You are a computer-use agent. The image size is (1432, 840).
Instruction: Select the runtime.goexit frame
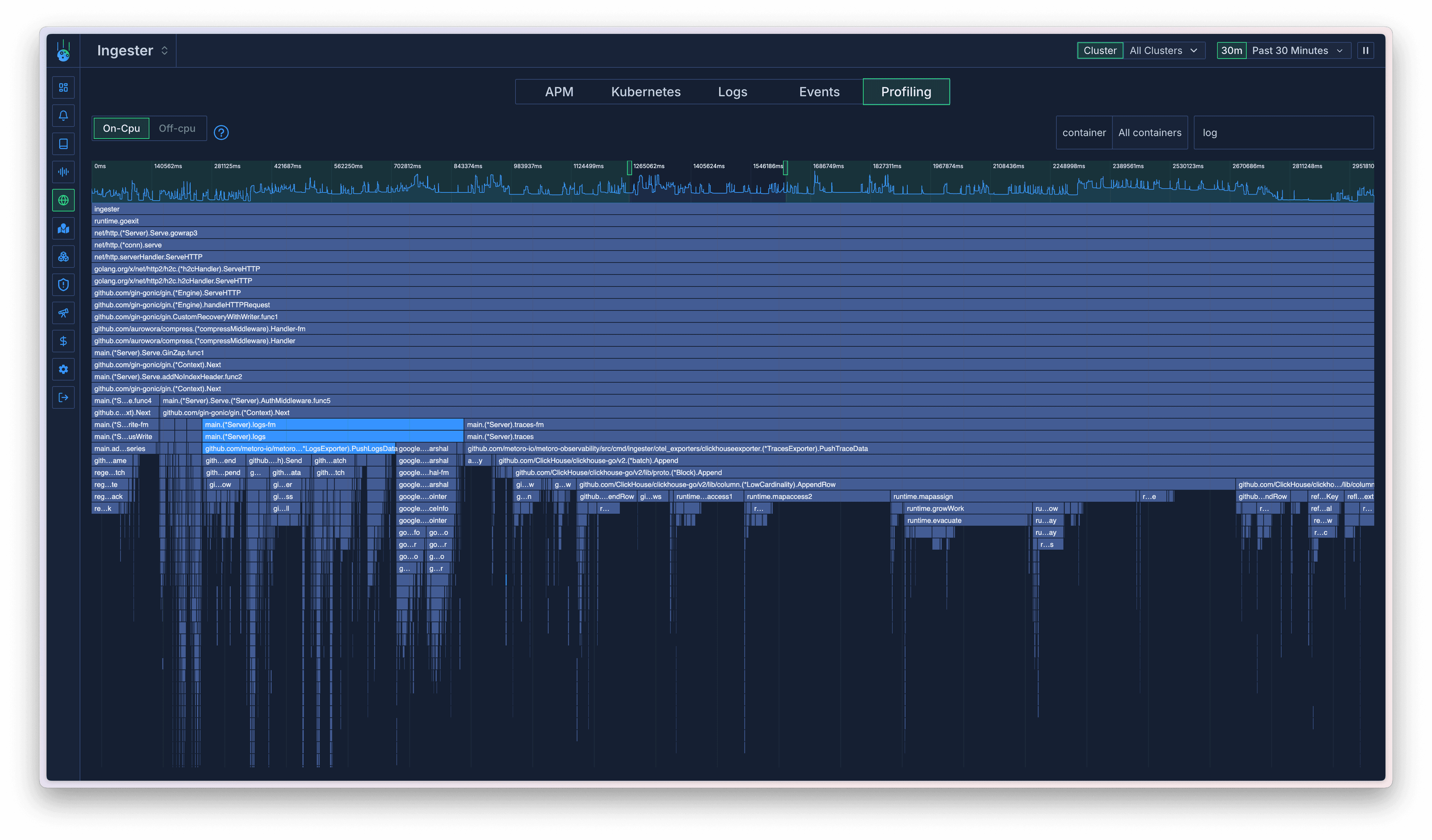tap(732, 221)
